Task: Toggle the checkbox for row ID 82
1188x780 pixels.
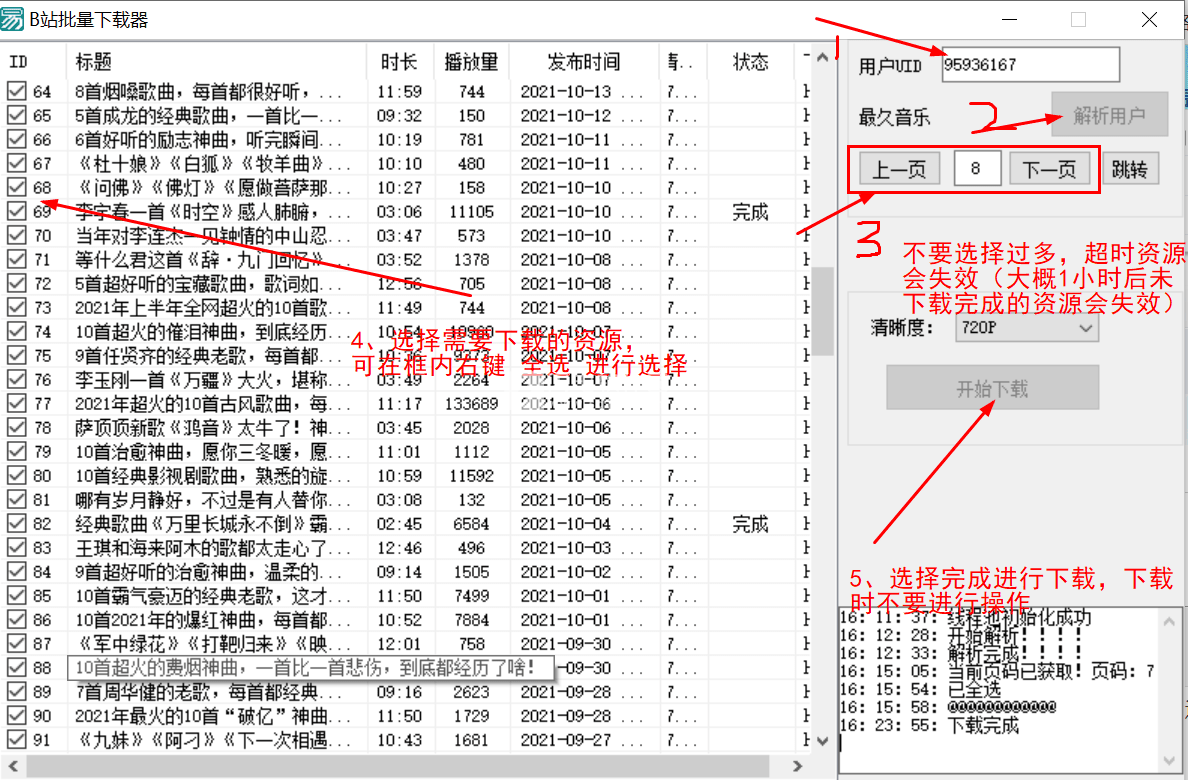Action: (16, 524)
